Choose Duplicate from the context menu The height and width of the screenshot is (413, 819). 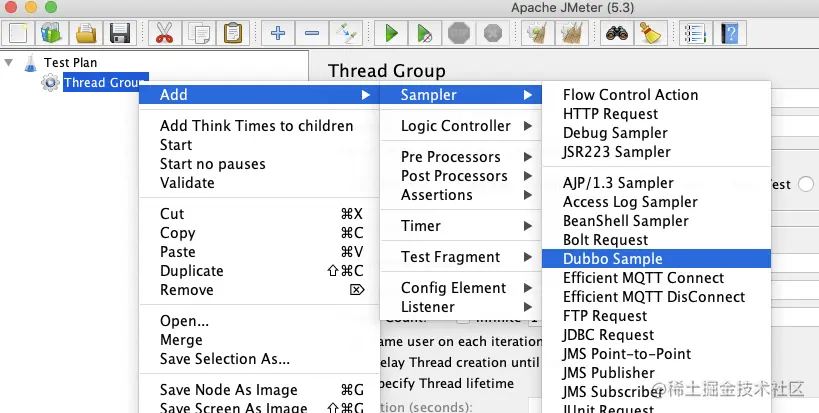click(259, 271)
